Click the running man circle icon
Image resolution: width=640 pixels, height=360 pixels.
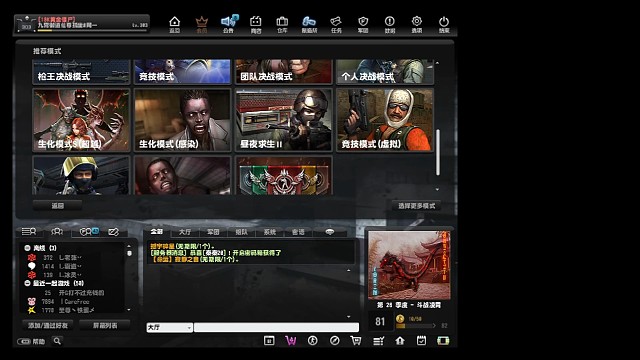pos(313,340)
